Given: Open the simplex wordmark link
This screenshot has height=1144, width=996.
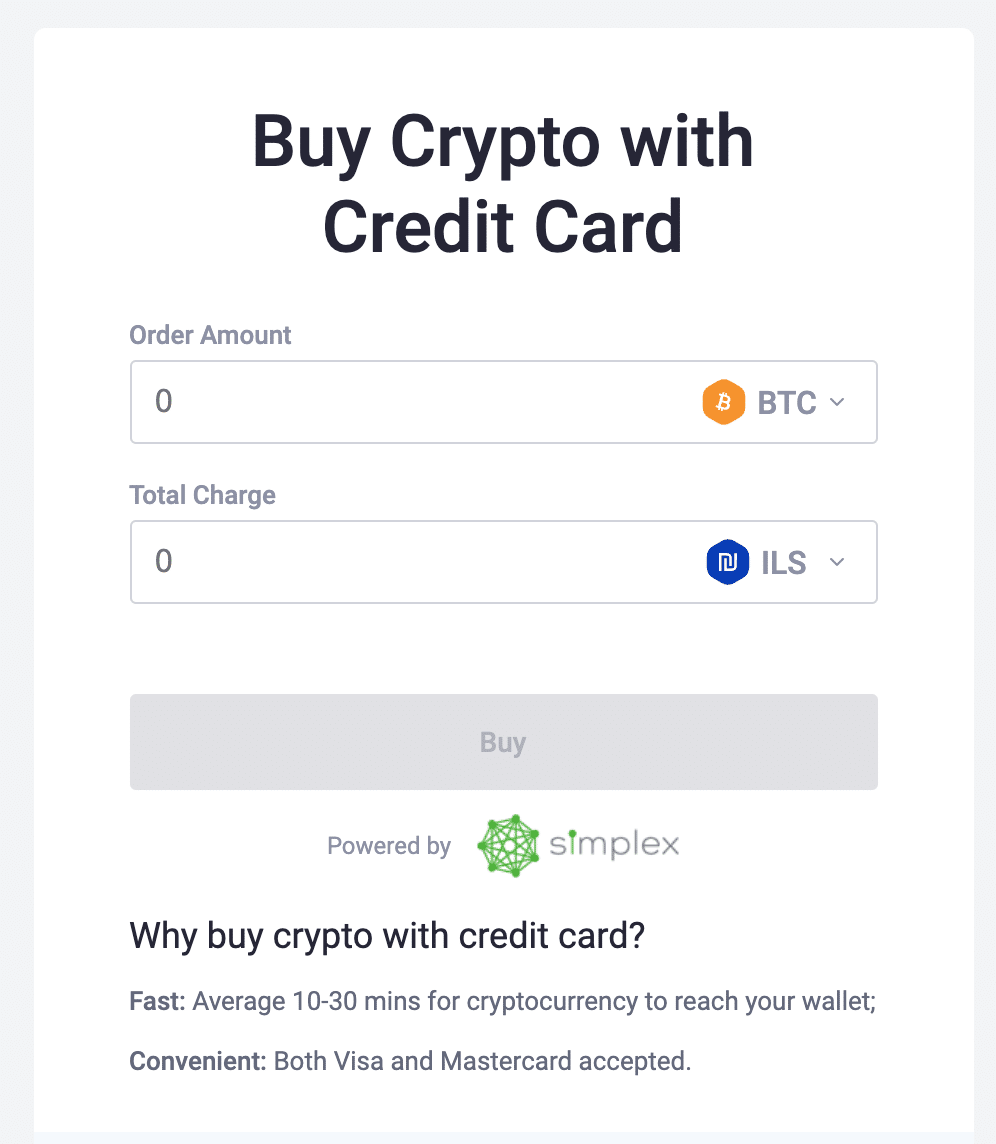Looking at the screenshot, I should [614, 844].
